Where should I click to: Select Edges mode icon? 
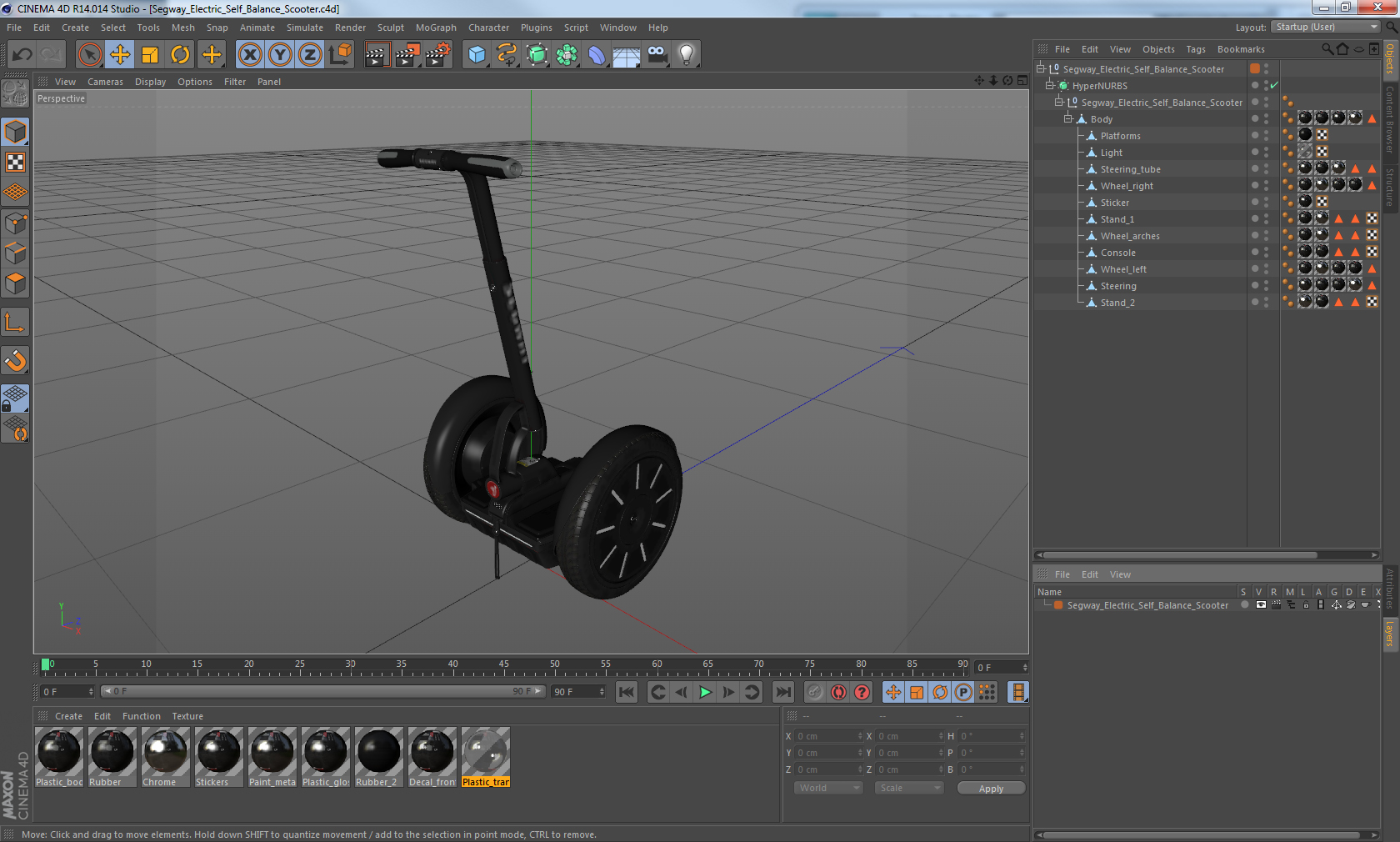[x=16, y=253]
